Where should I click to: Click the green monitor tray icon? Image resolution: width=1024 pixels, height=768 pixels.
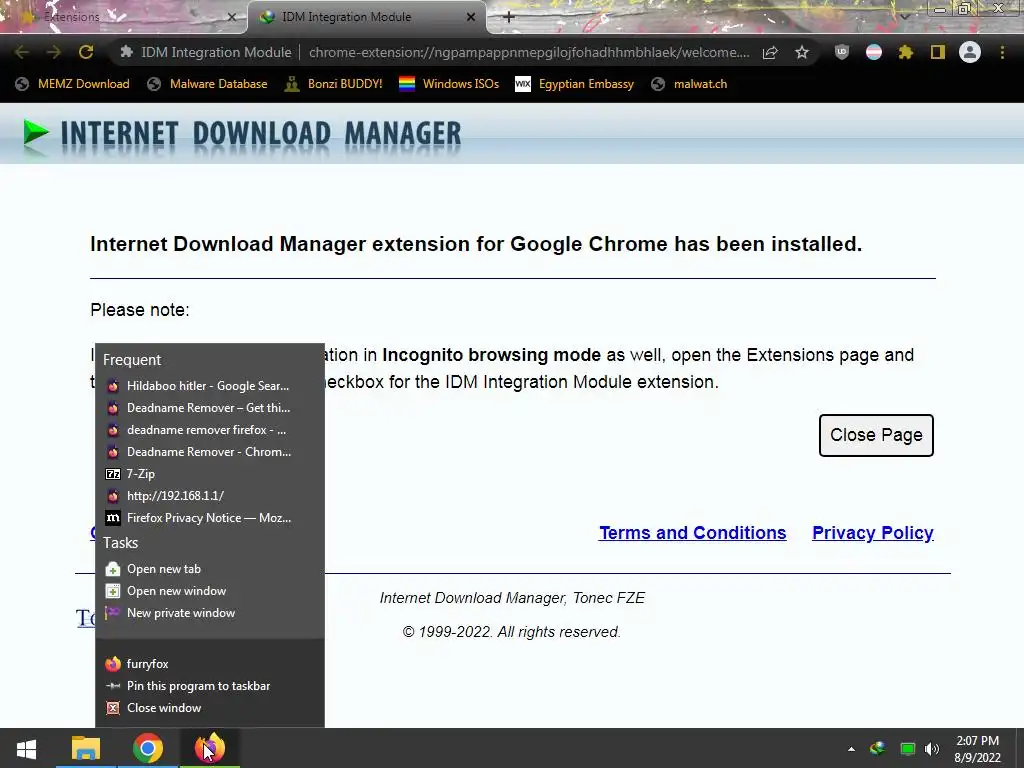click(x=907, y=749)
